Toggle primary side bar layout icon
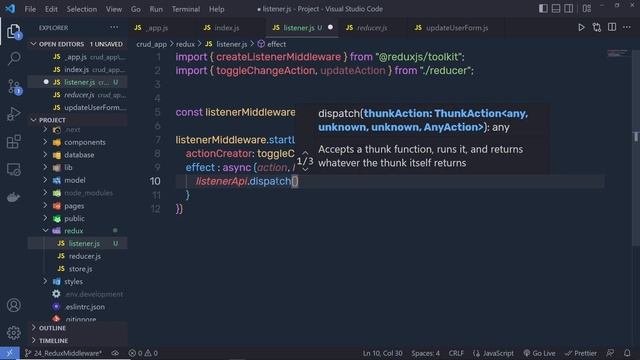Image resolution: width=640 pixels, height=360 pixels. (543, 9)
